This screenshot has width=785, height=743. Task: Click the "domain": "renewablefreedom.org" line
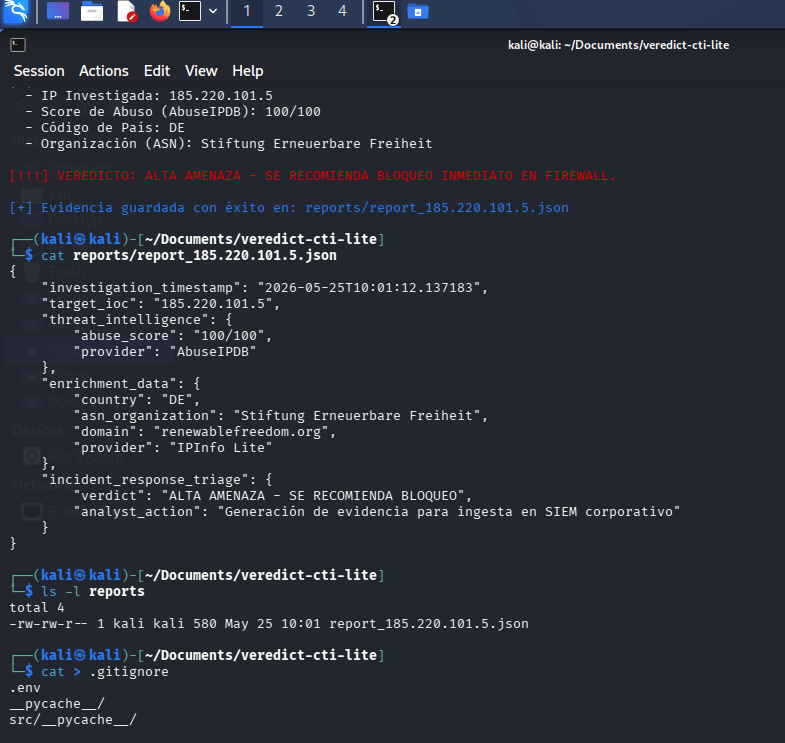205,432
